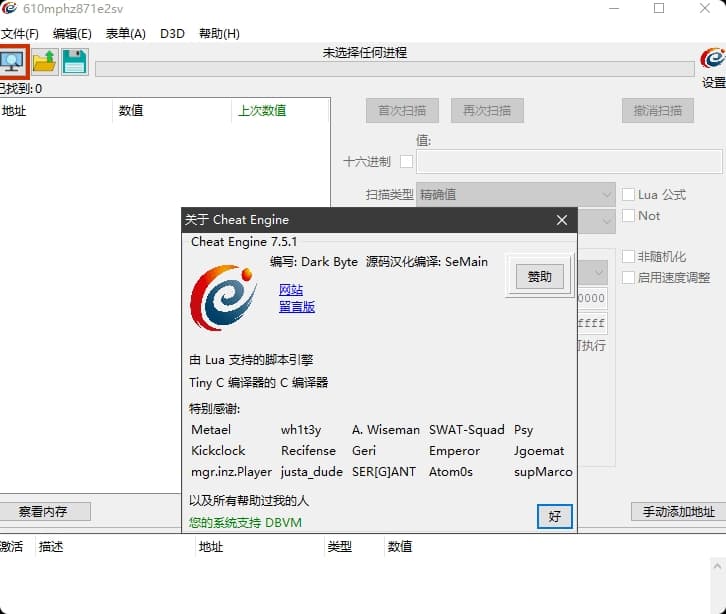726x614 pixels.
Task: Click the 再次扫描 button
Action: (x=487, y=111)
